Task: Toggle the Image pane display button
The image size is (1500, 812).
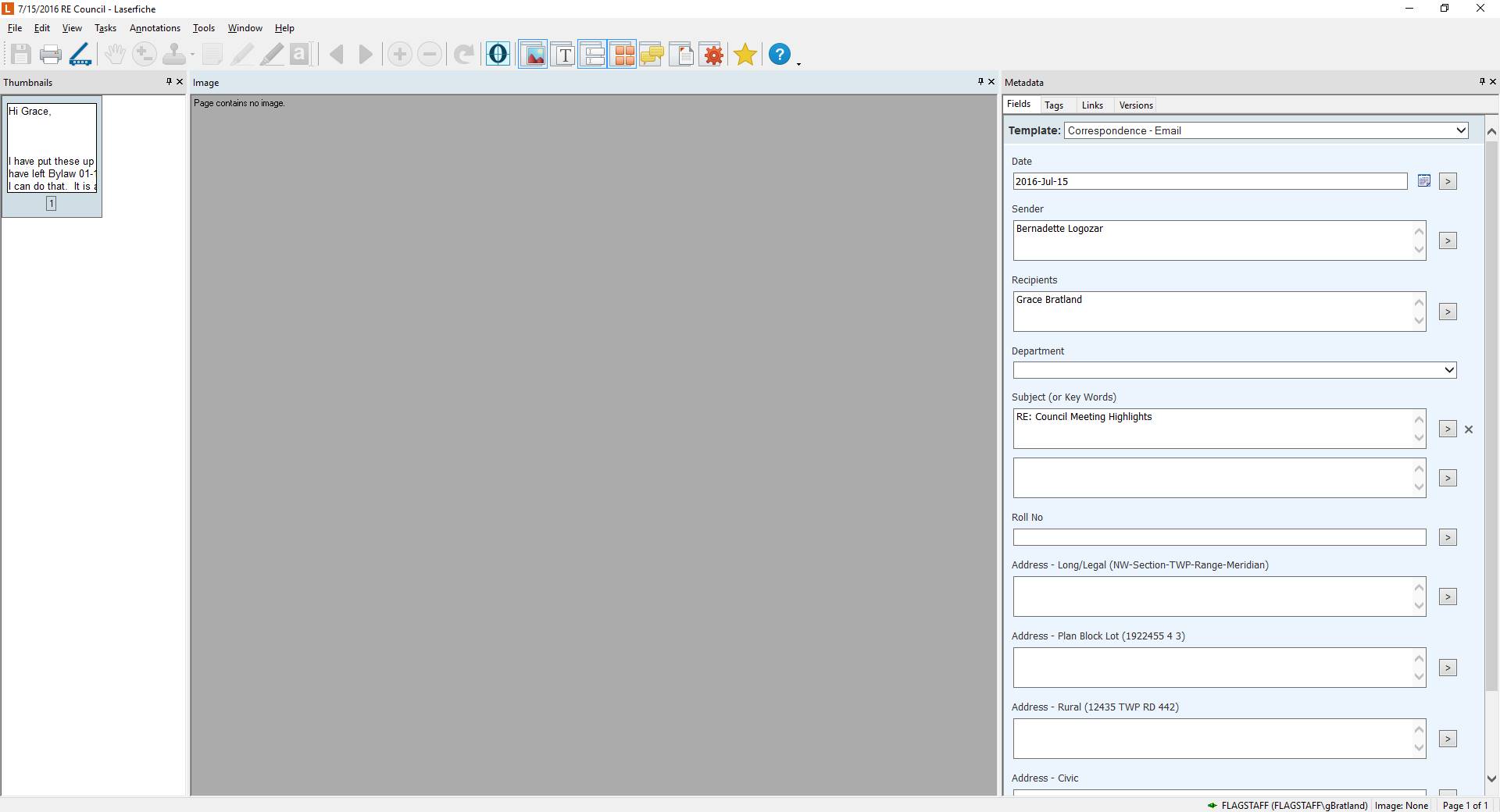Action: click(x=534, y=55)
